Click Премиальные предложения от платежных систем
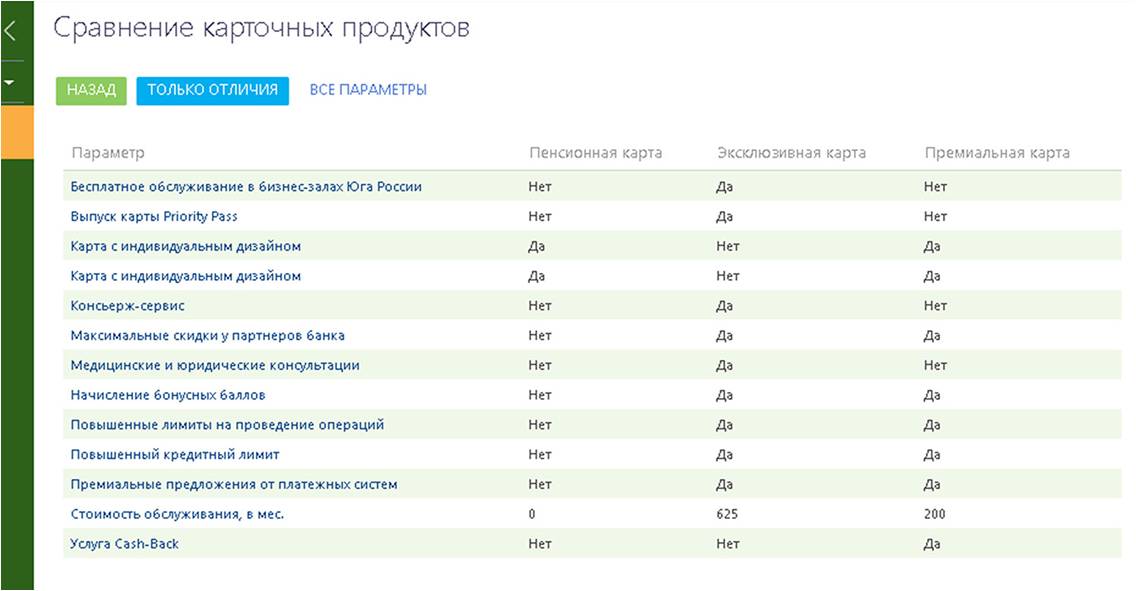1136x591 pixels. pos(234,485)
